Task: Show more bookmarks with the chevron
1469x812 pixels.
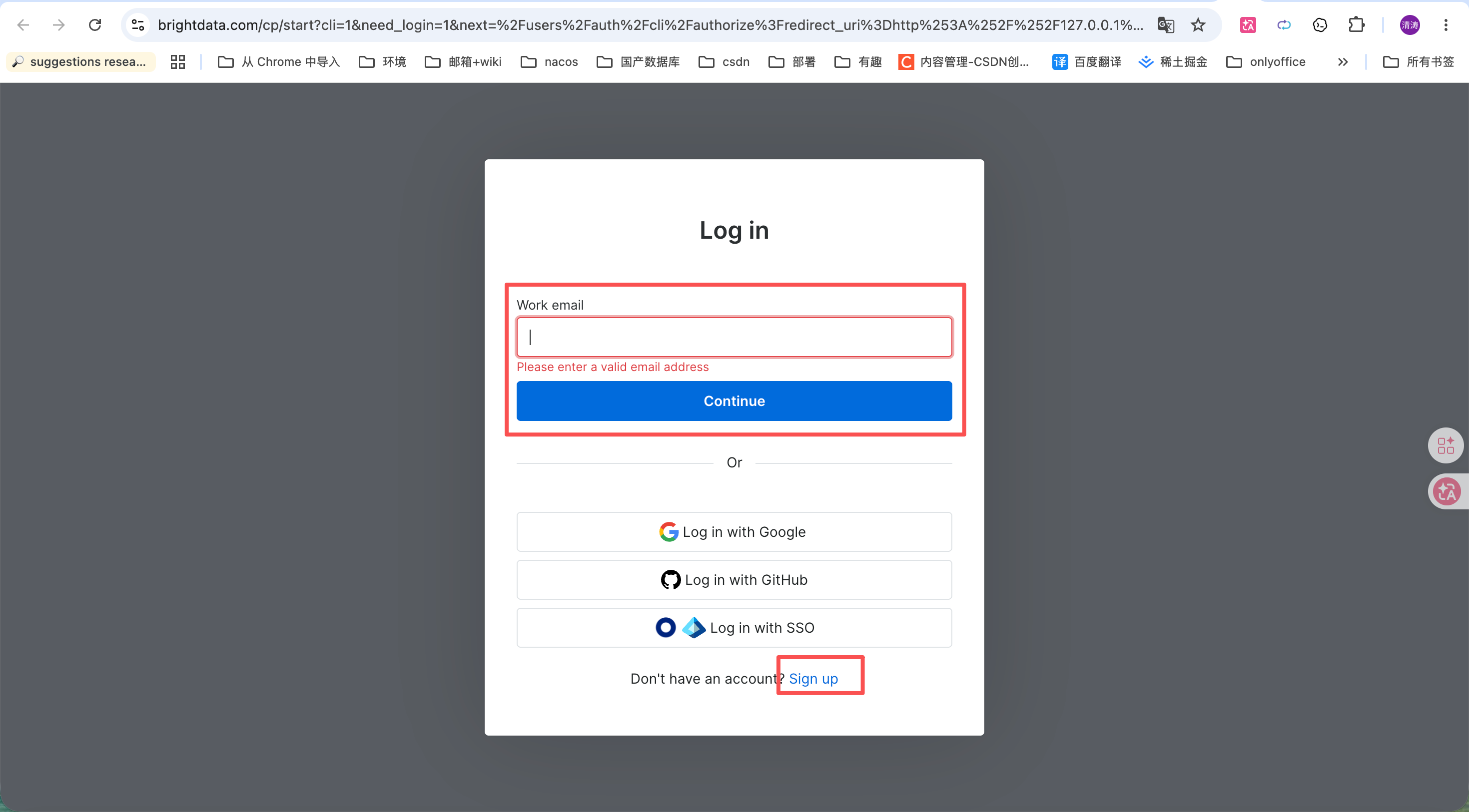Action: point(1343,61)
